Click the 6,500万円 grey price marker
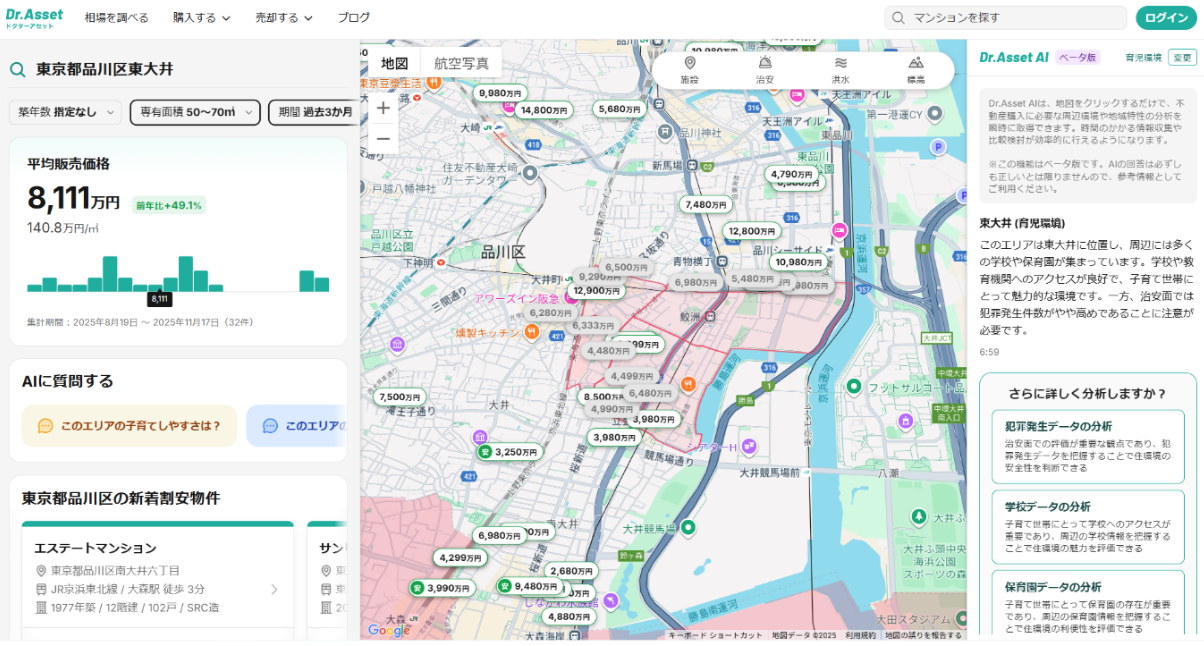This screenshot has height=646, width=1204. (x=627, y=267)
